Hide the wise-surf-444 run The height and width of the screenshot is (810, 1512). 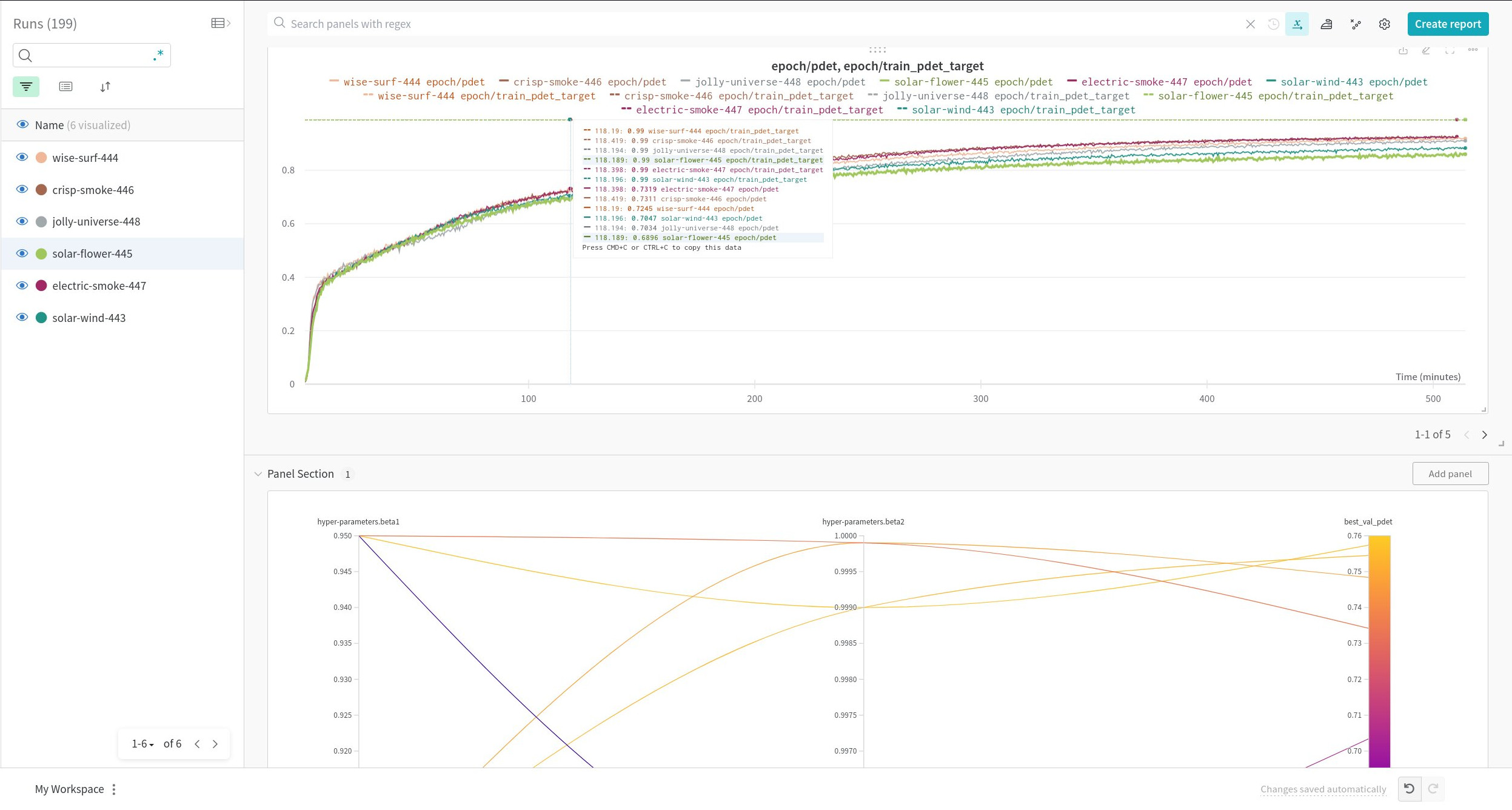(22, 157)
